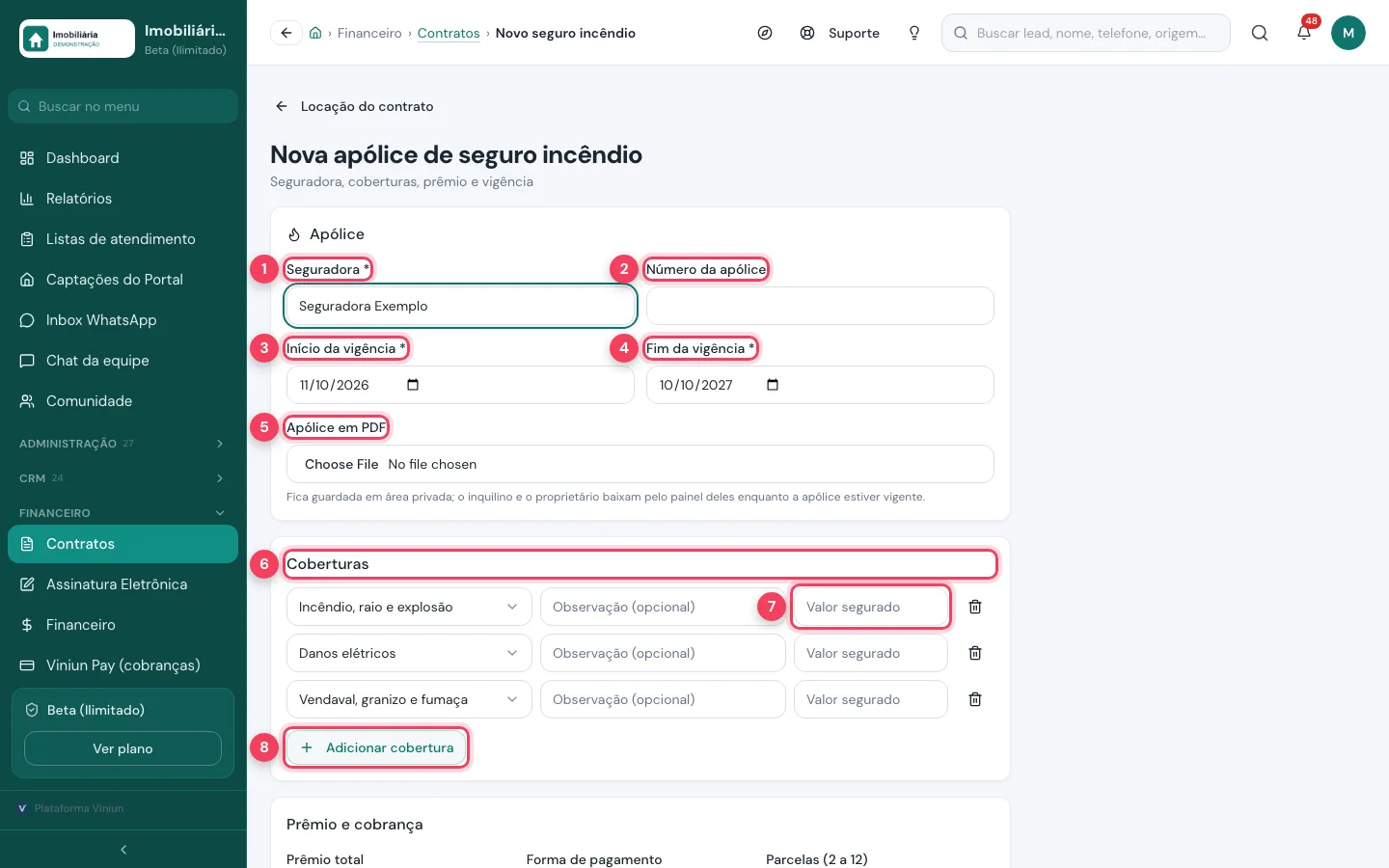Open calendar picker for Início da vigência
Viewport: 1389px width, 868px height.
(x=413, y=385)
